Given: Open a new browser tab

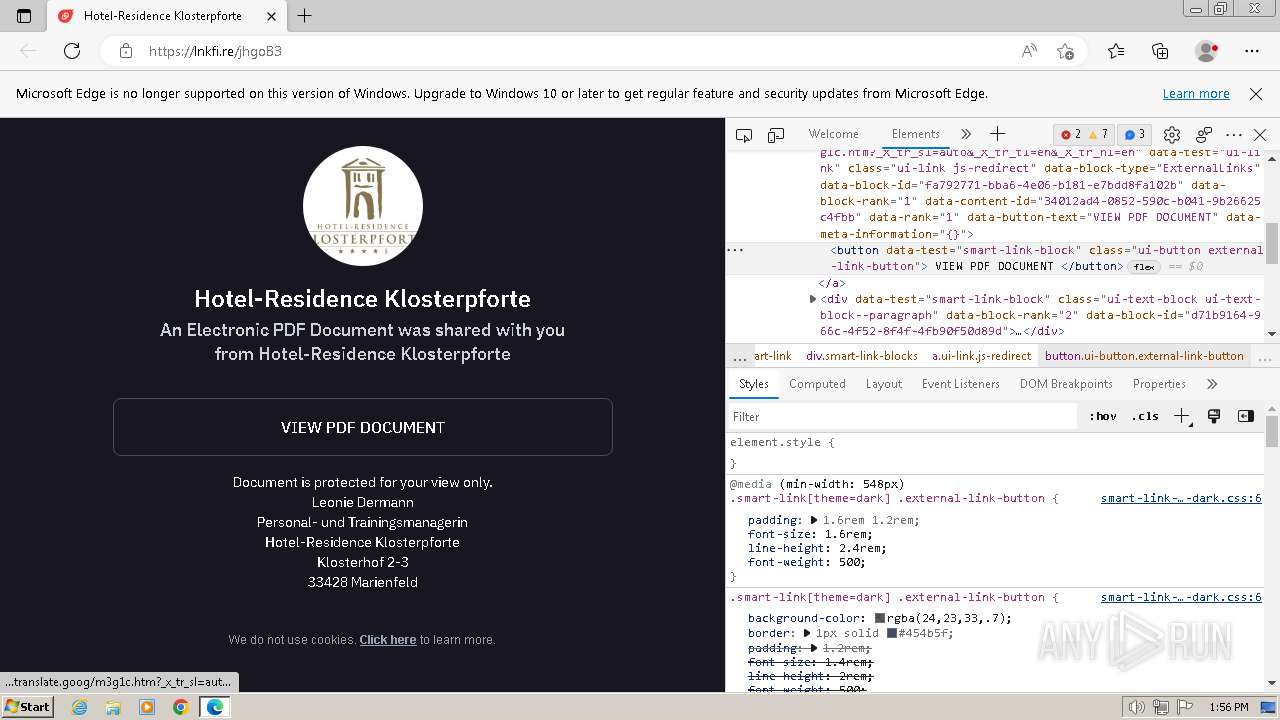Looking at the screenshot, I should [x=305, y=16].
